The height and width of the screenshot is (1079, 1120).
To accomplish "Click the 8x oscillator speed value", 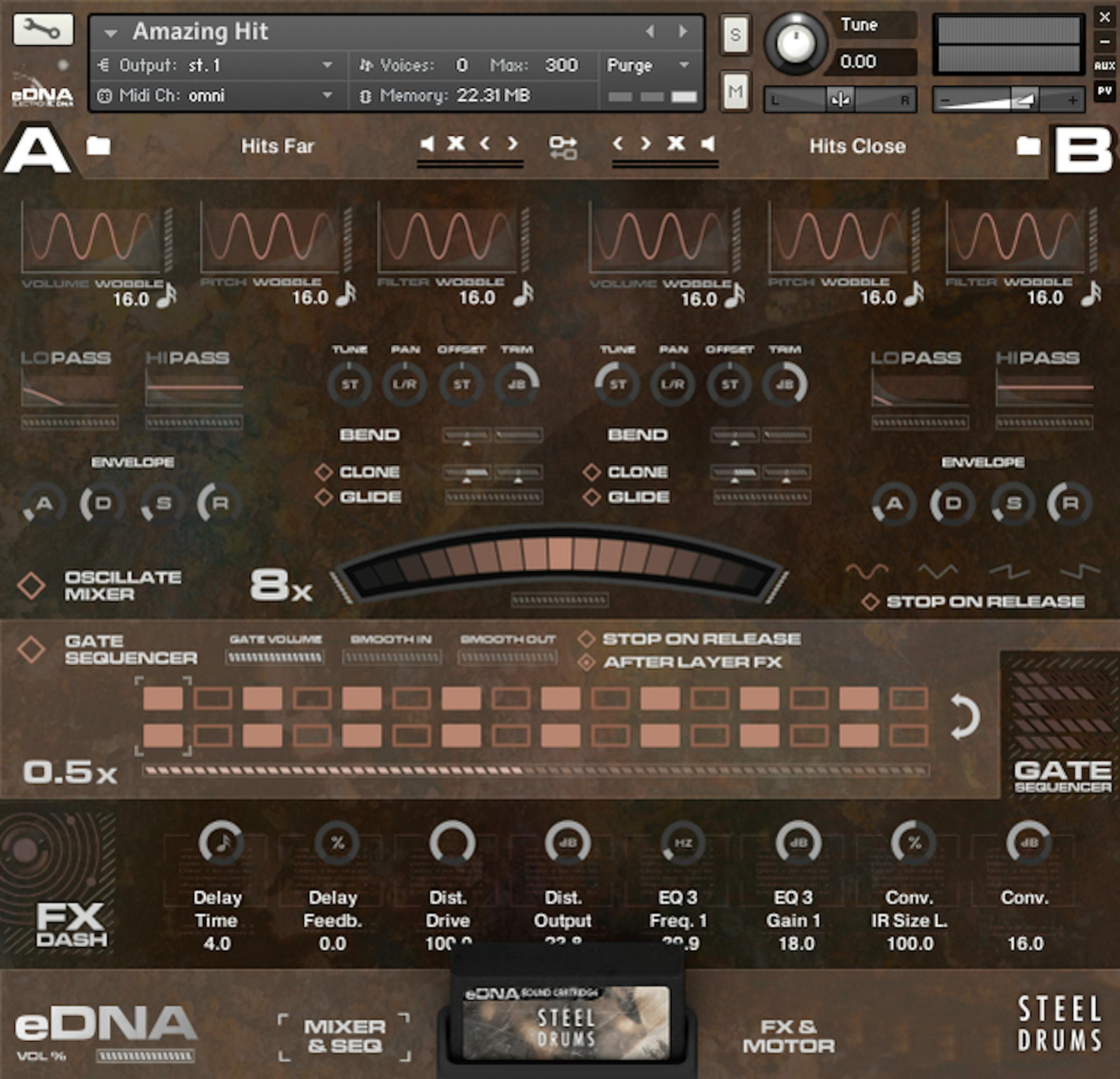I will tap(281, 585).
